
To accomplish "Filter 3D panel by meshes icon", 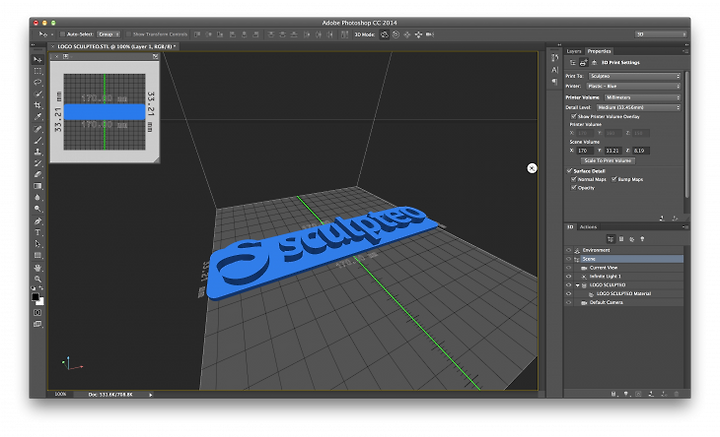I will tap(621, 239).
